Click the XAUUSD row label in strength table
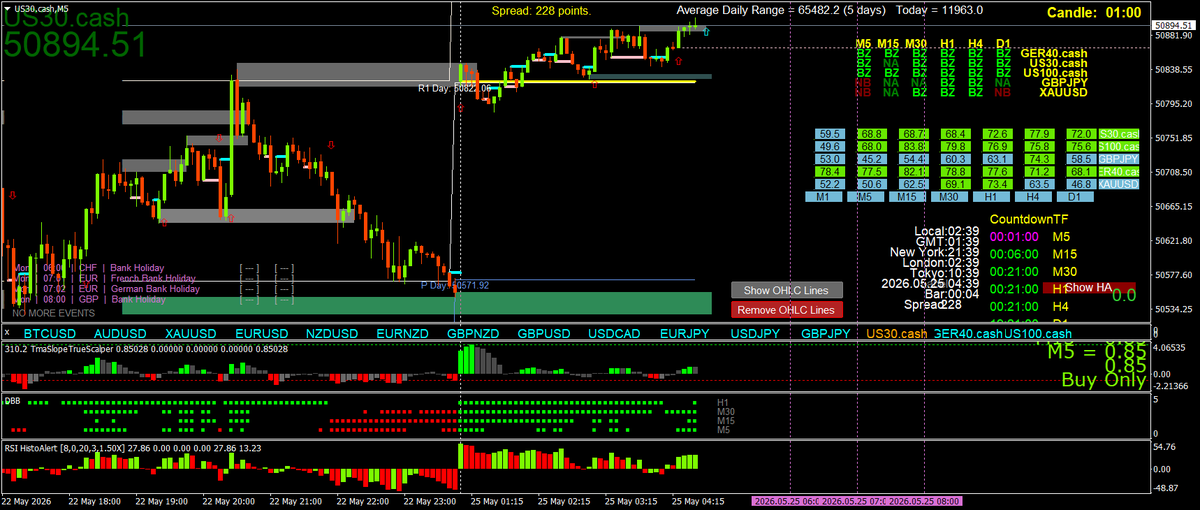Viewport: 1200px width, 510px height. [1119, 185]
